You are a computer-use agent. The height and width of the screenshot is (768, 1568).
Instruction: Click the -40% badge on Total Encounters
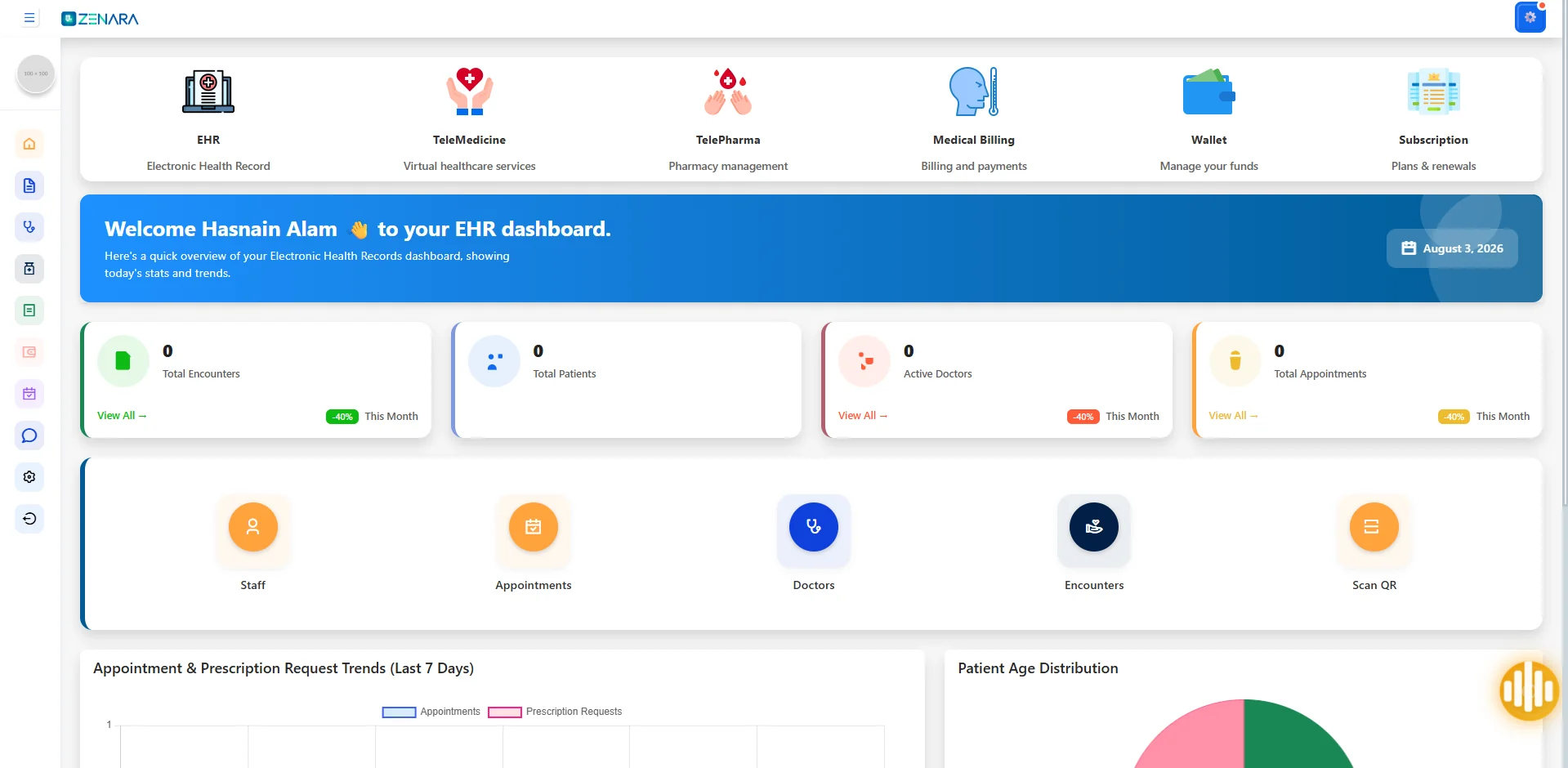click(x=342, y=417)
